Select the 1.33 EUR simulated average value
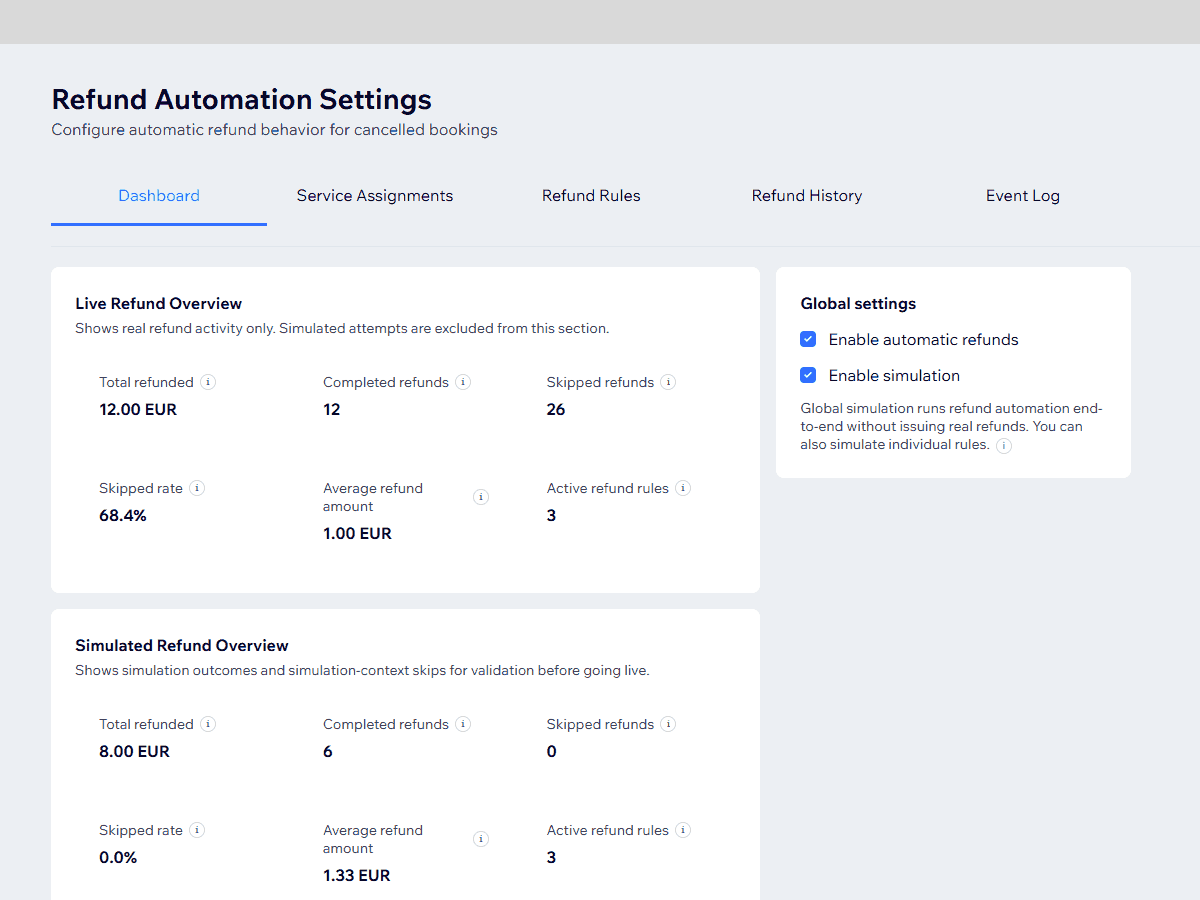1200x900 pixels. pos(357,876)
